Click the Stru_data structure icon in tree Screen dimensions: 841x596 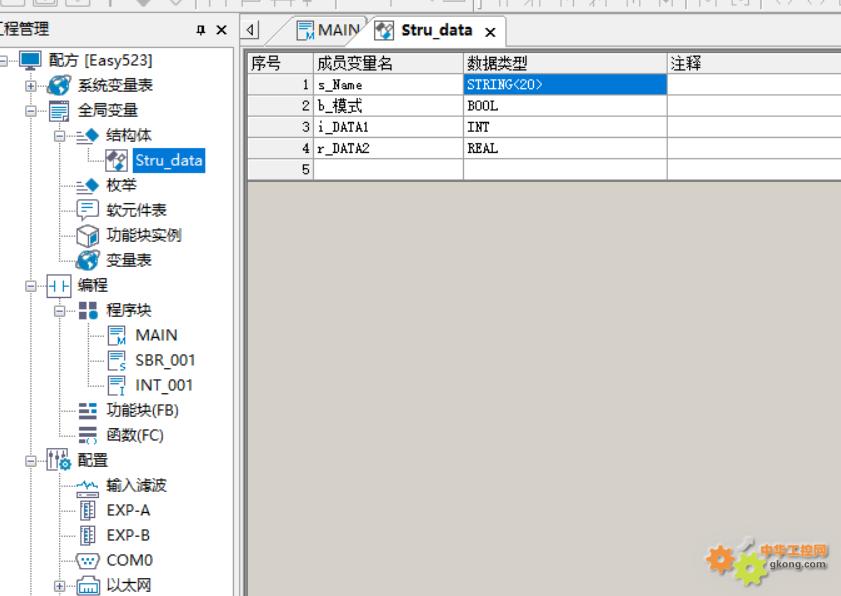click(x=116, y=160)
